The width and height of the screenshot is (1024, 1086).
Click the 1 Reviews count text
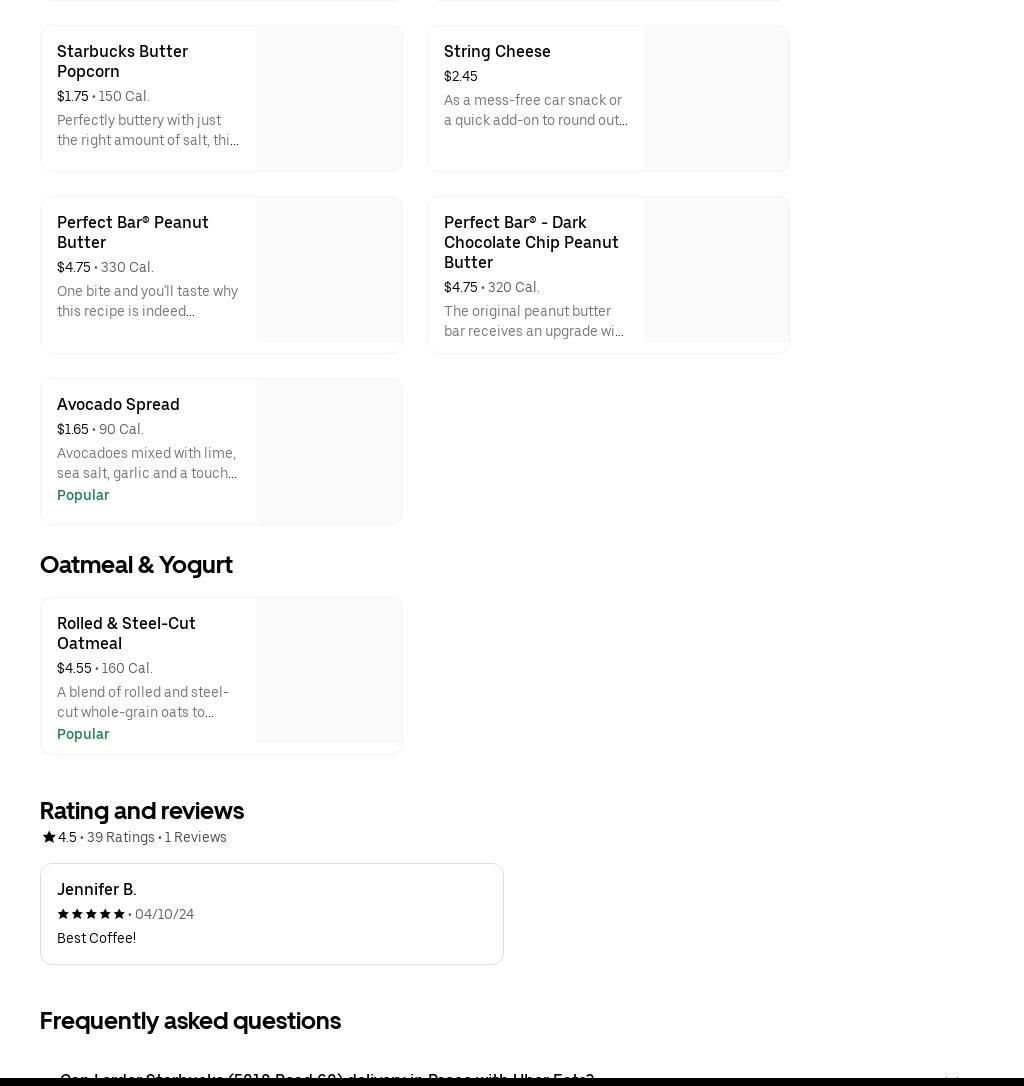[x=196, y=837]
